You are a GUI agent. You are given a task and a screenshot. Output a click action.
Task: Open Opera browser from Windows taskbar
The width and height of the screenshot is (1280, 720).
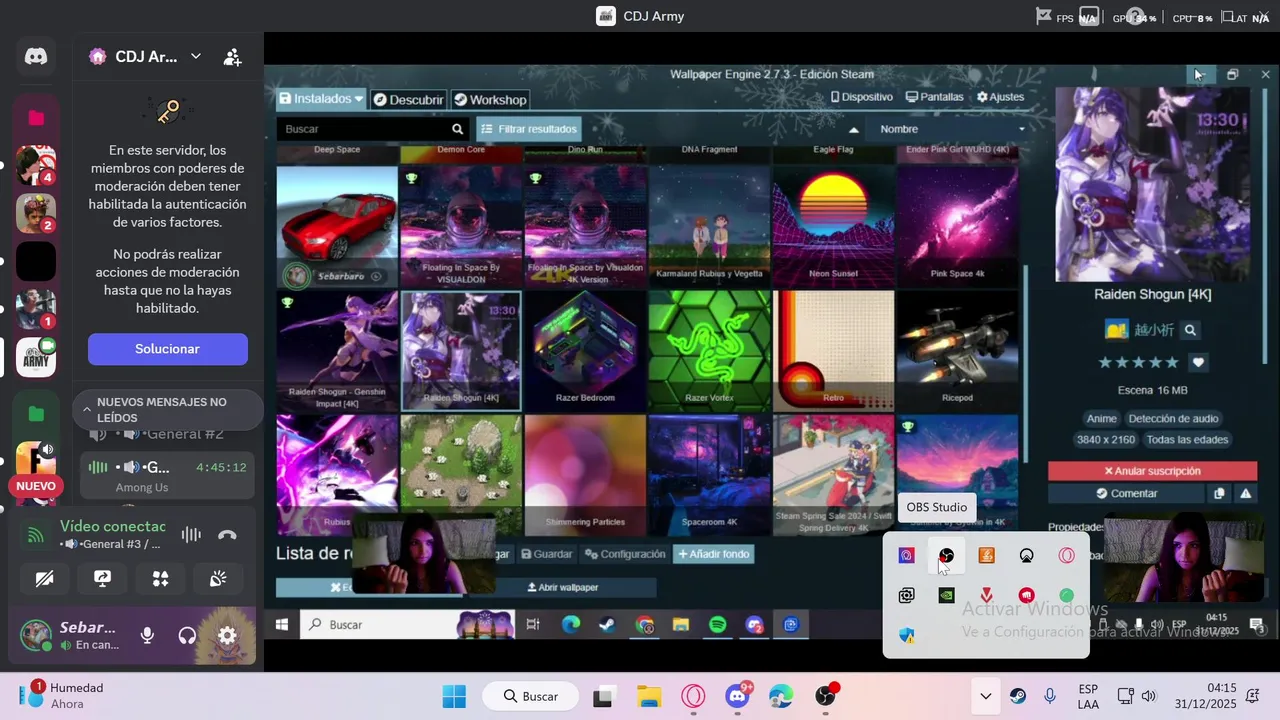point(693,696)
